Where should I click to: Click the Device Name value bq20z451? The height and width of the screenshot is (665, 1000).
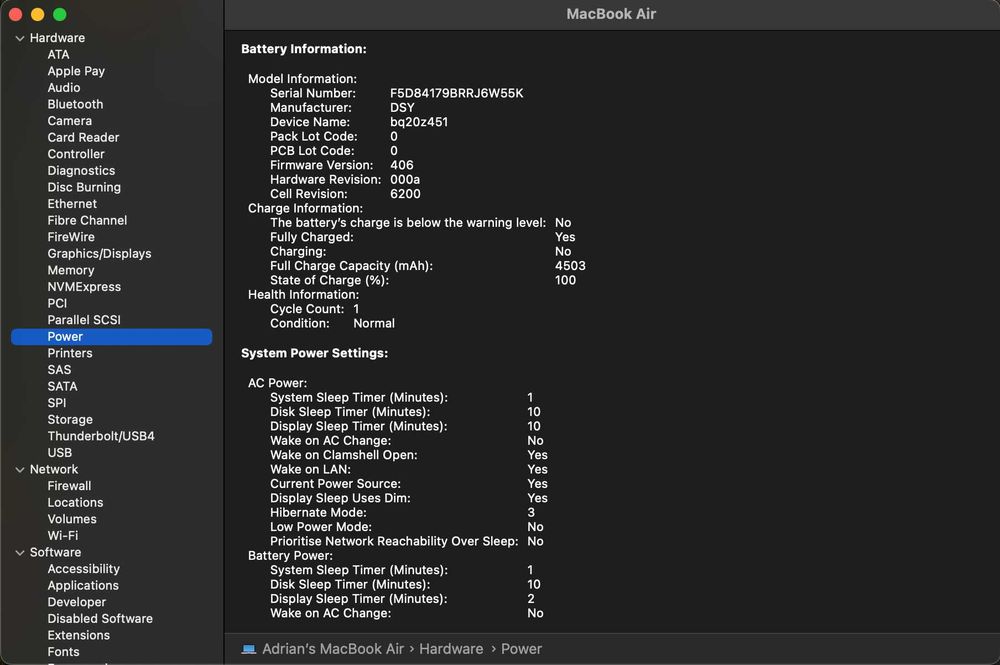pos(419,122)
